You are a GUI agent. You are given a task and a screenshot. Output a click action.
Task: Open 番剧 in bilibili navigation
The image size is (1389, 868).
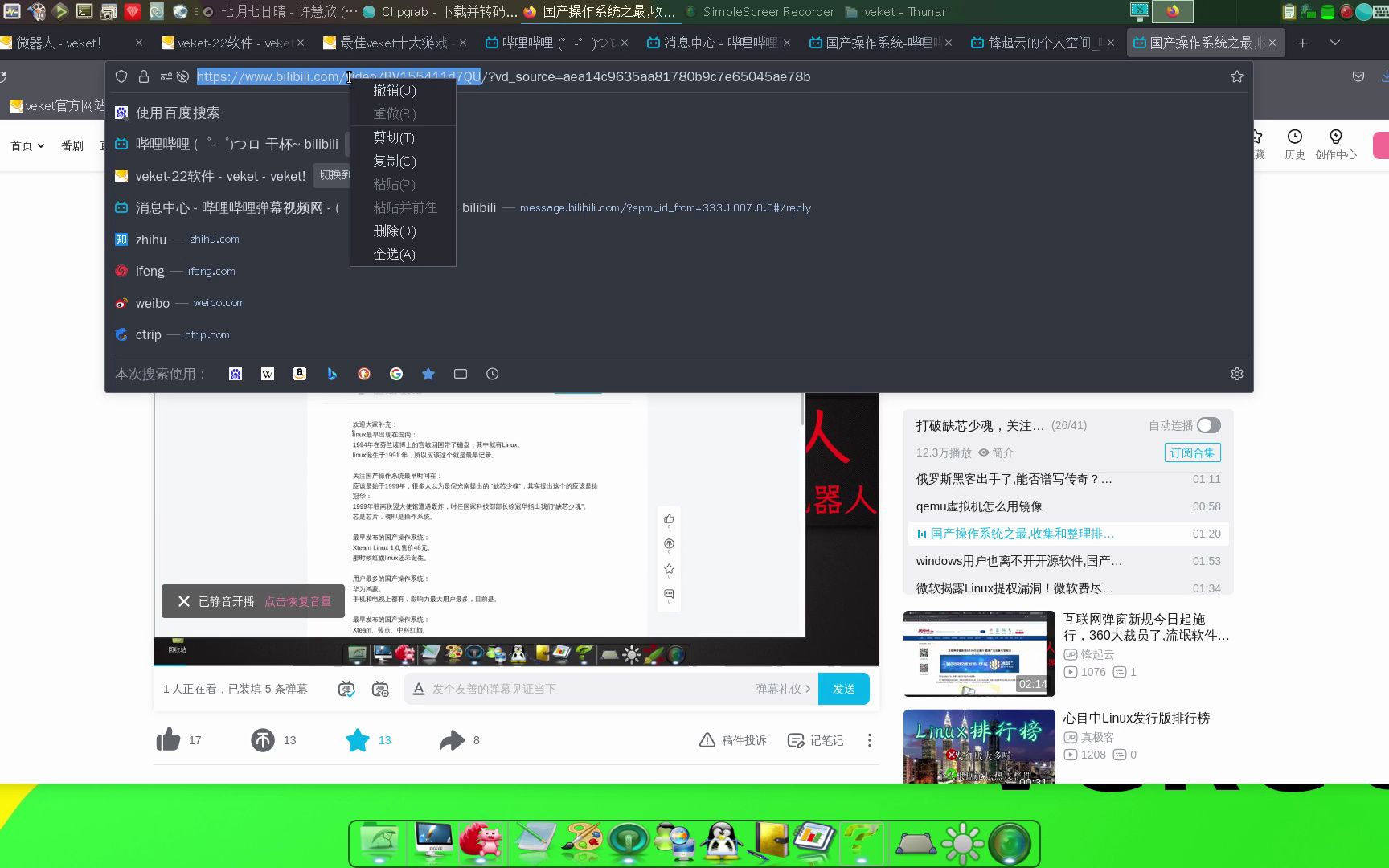[x=72, y=145]
